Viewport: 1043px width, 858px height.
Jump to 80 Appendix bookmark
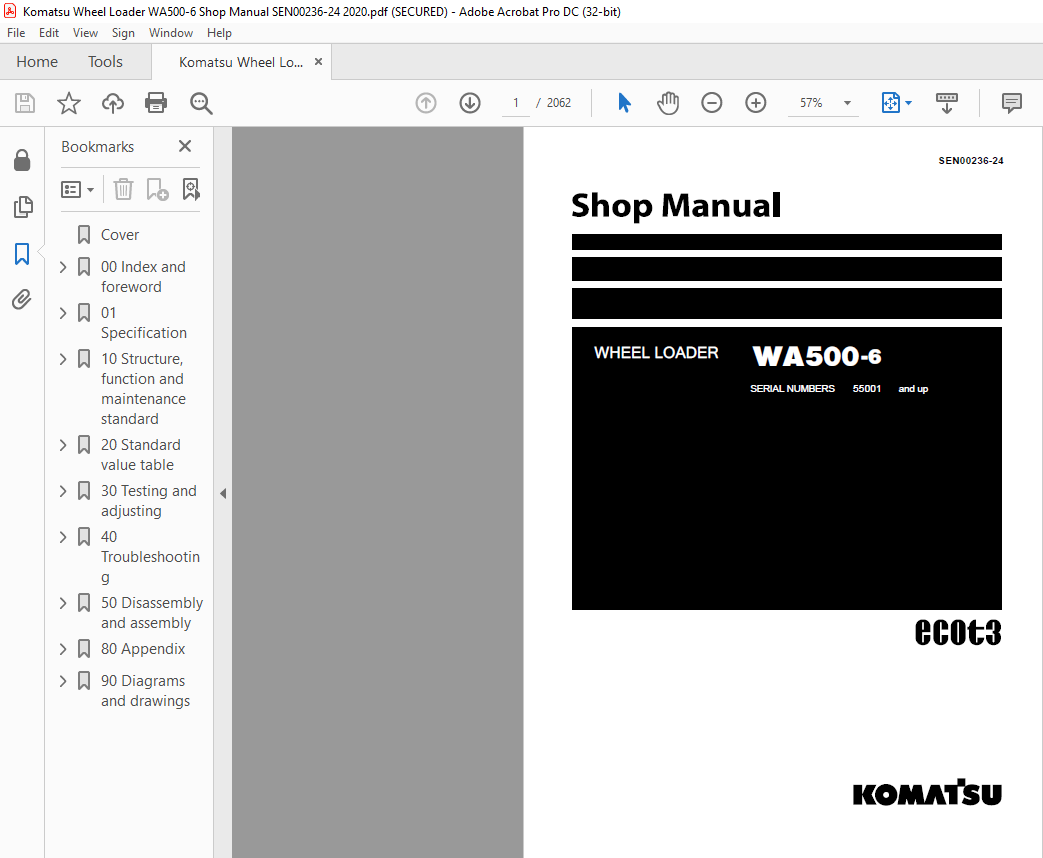(143, 649)
